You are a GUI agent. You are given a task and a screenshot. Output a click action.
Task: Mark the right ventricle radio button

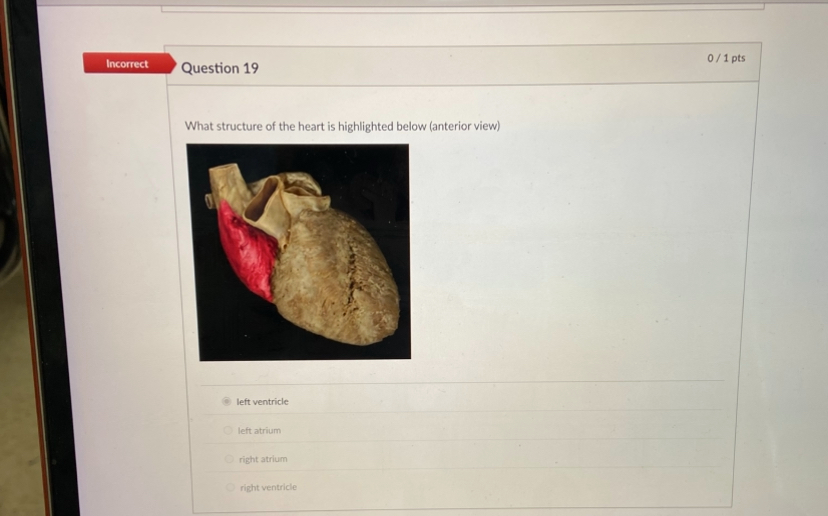click(x=230, y=487)
